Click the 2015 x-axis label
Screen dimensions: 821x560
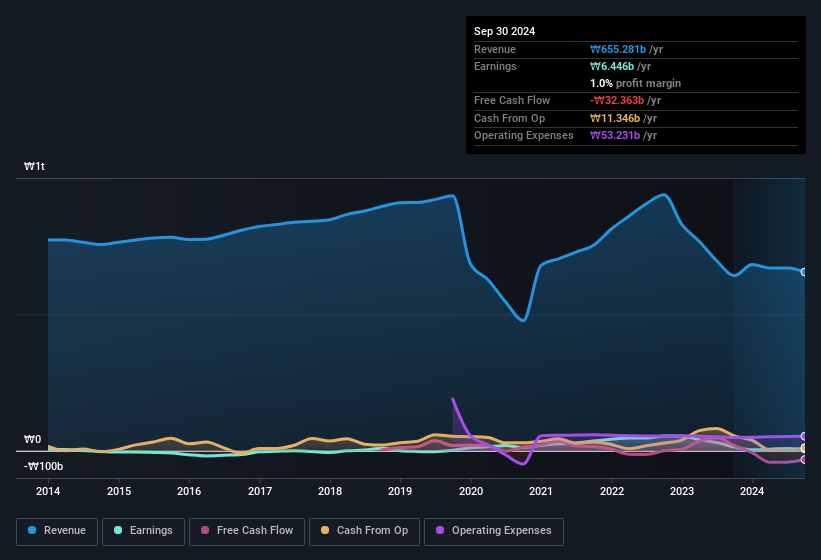click(119, 491)
